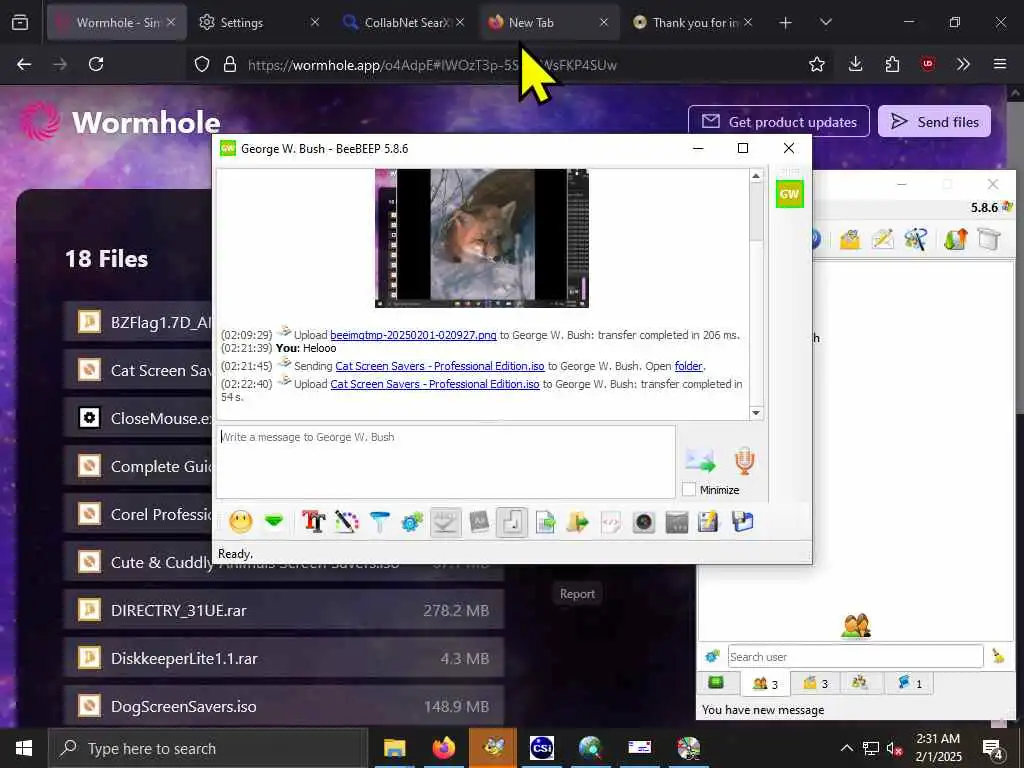Click the Windows Start button

pyautogui.click(x=24, y=748)
